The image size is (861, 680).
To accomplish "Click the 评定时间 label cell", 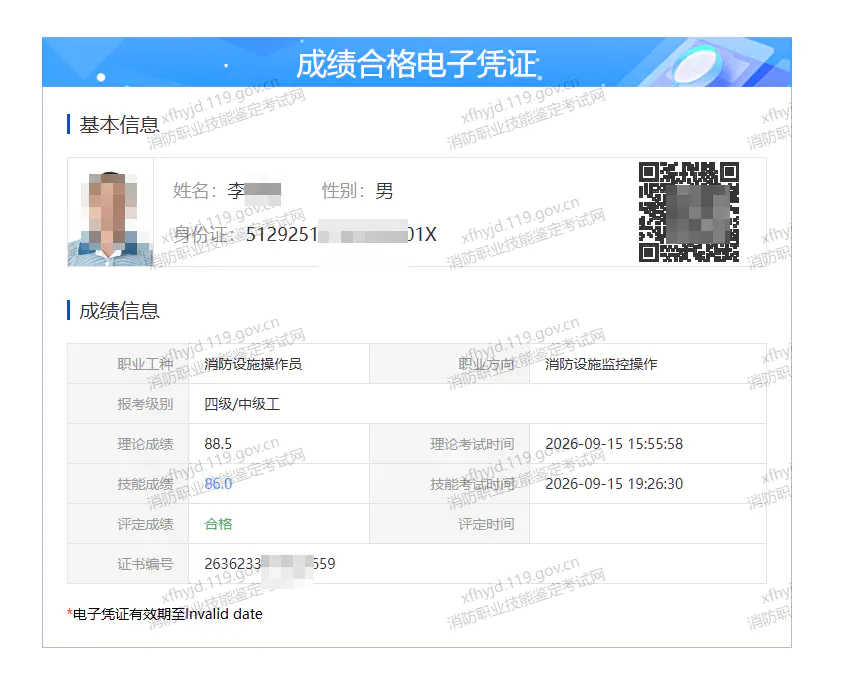I will (450, 524).
